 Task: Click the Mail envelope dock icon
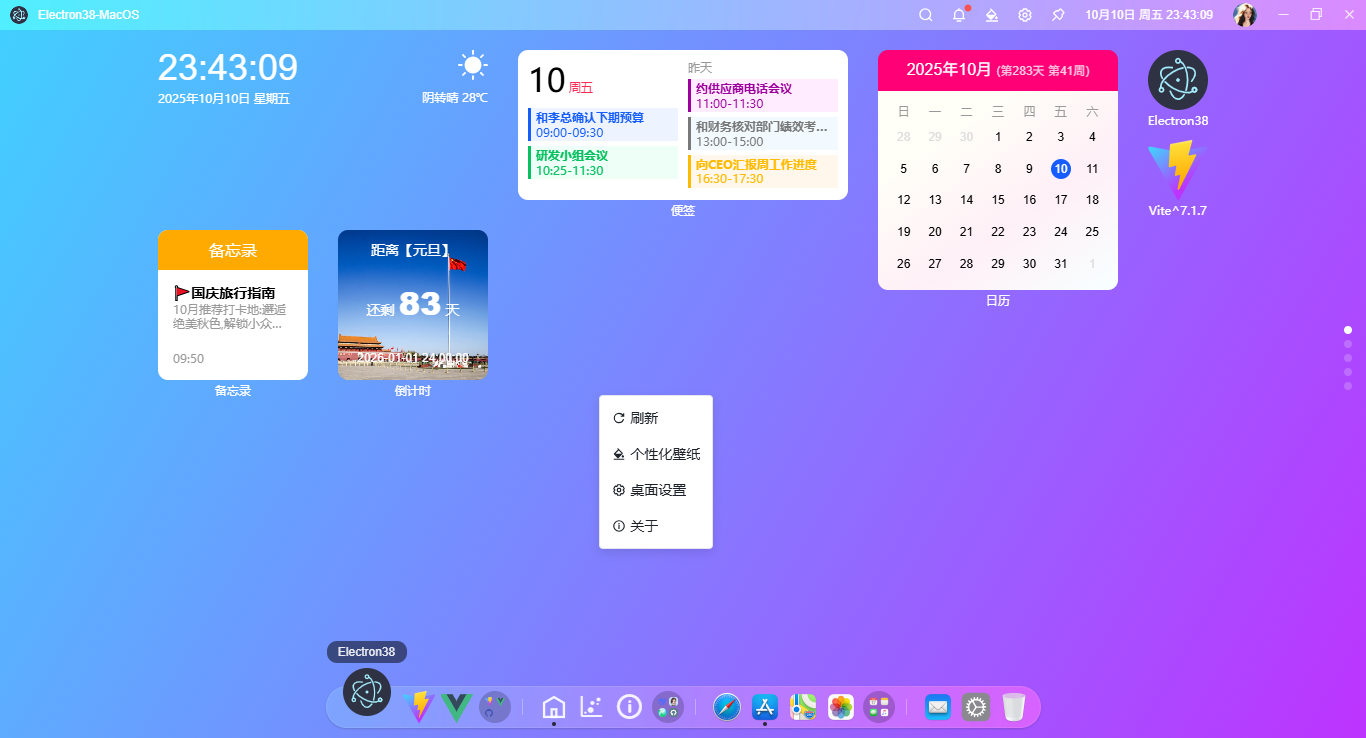[x=937, y=707]
